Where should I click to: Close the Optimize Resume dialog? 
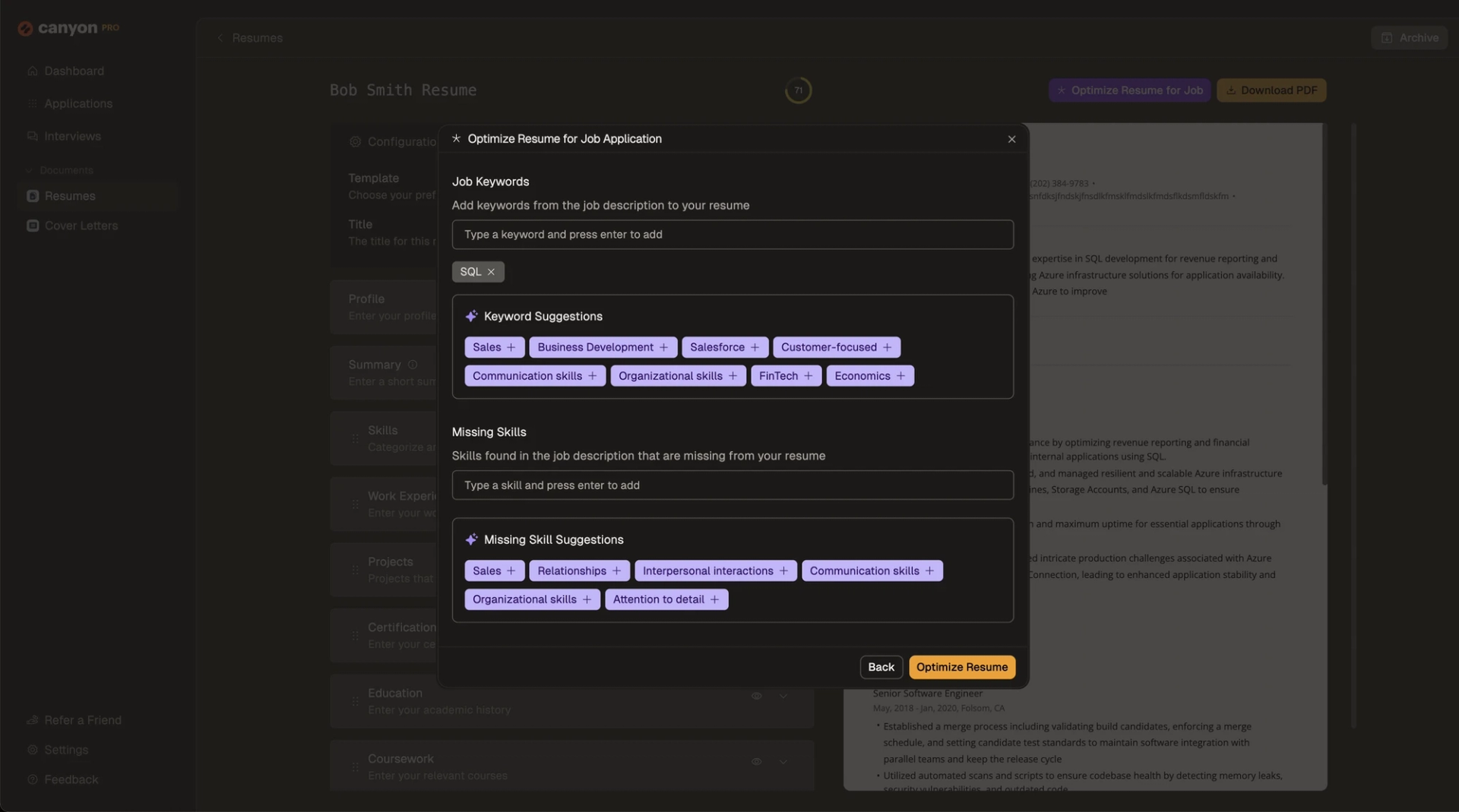coord(1011,139)
